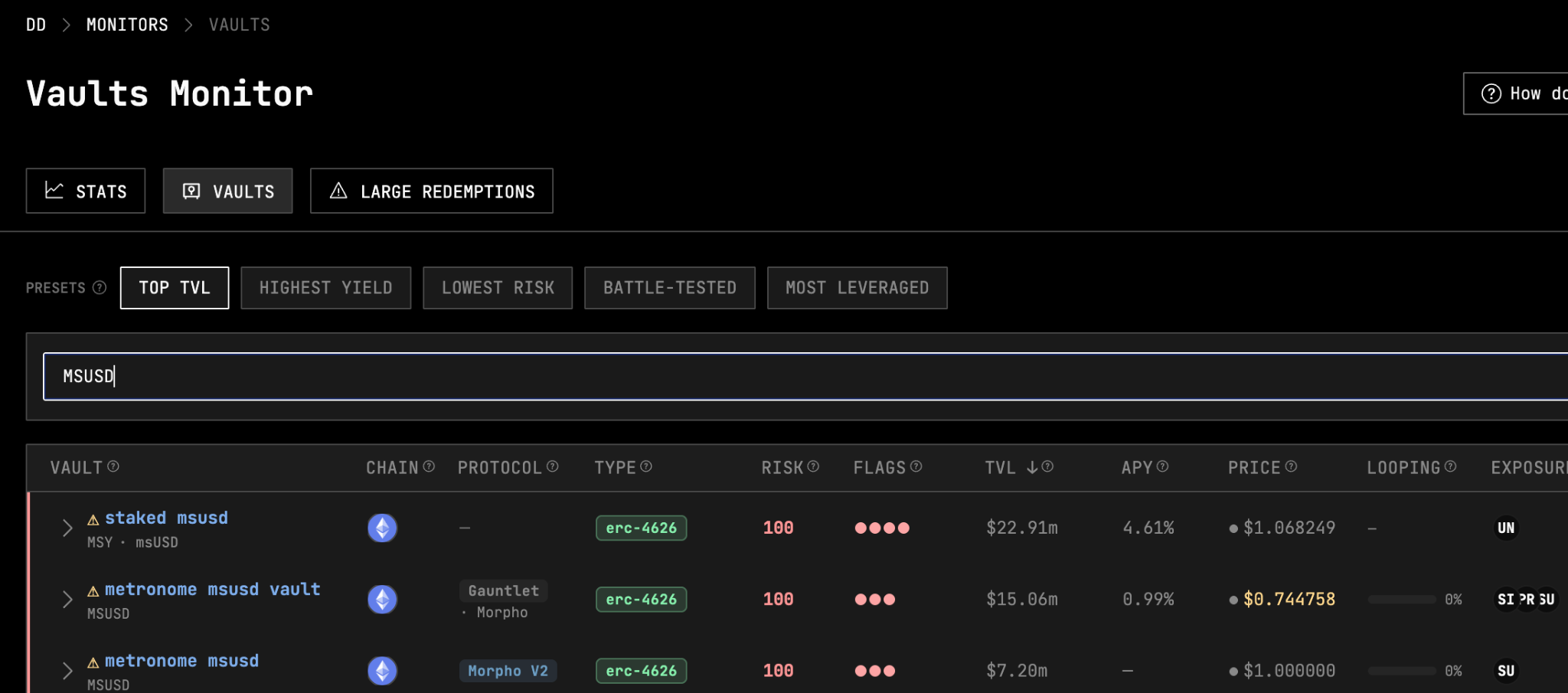Viewport: 1568px width, 693px height.
Task: Click the APY column info icon
Action: pyautogui.click(x=1162, y=466)
